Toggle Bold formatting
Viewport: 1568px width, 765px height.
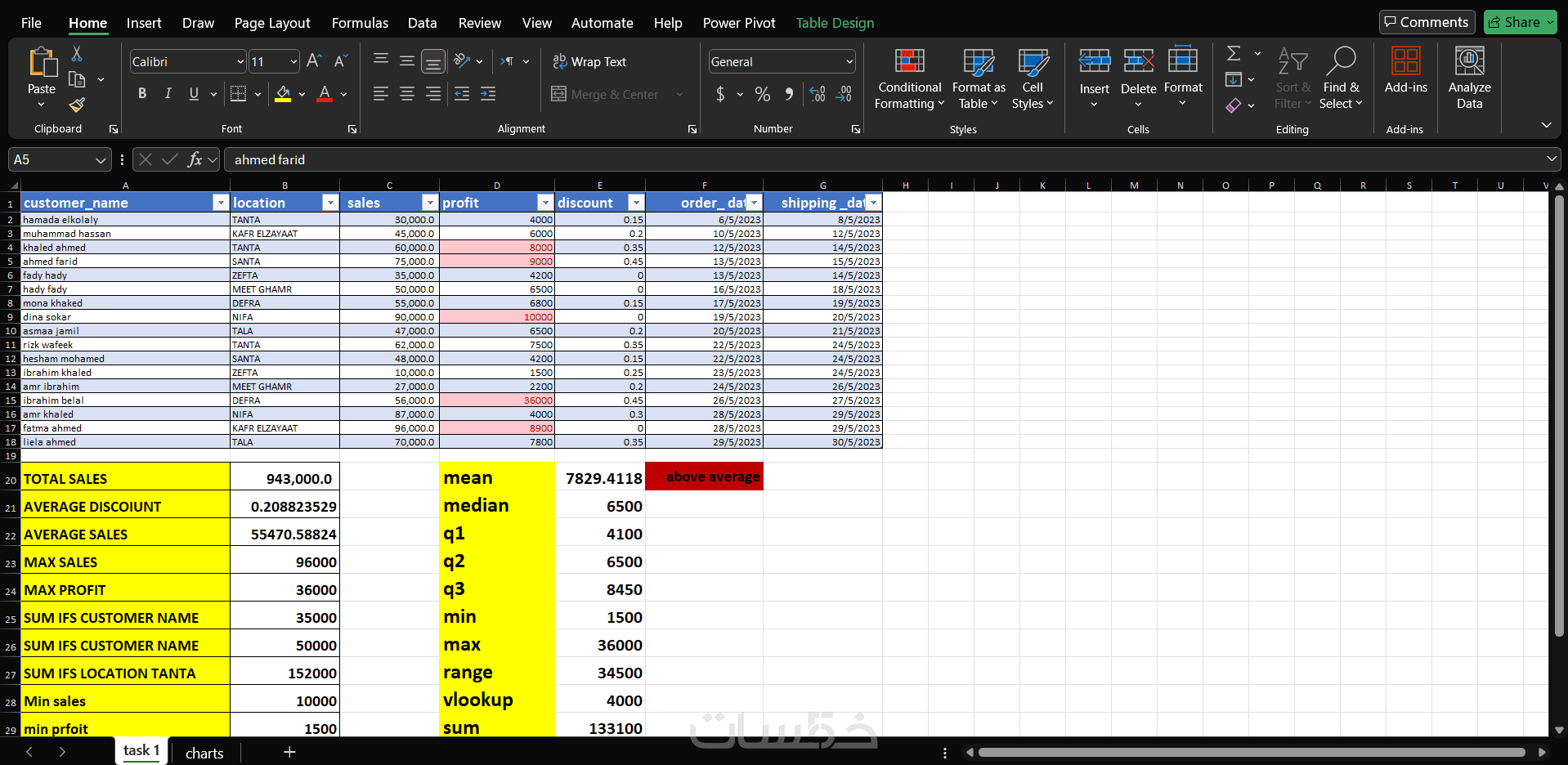click(142, 94)
